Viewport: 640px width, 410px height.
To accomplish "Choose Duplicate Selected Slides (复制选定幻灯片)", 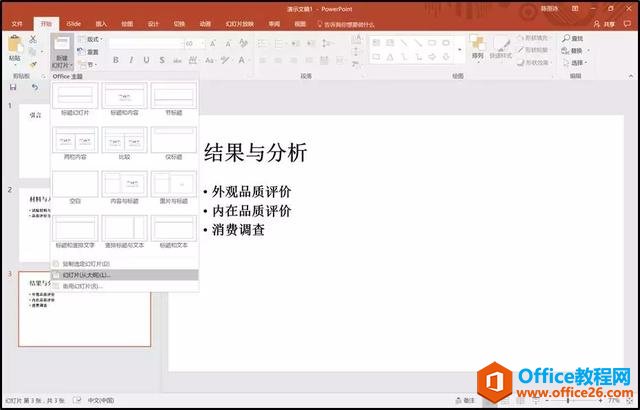I will coord(124,264).
